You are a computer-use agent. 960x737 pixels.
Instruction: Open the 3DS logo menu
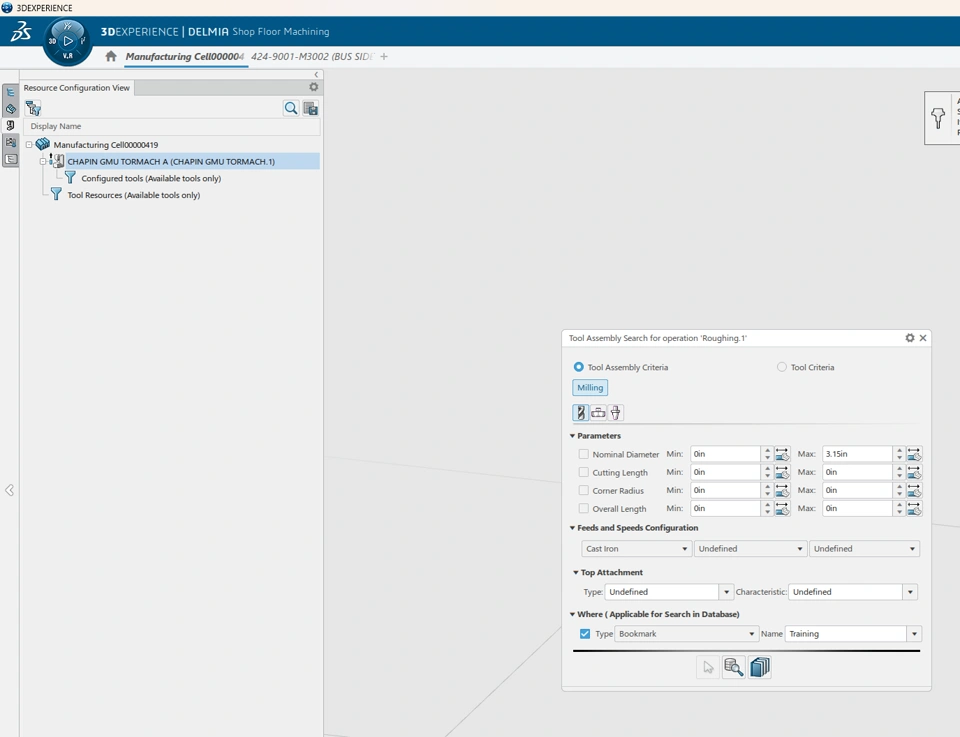coord(21,31)
